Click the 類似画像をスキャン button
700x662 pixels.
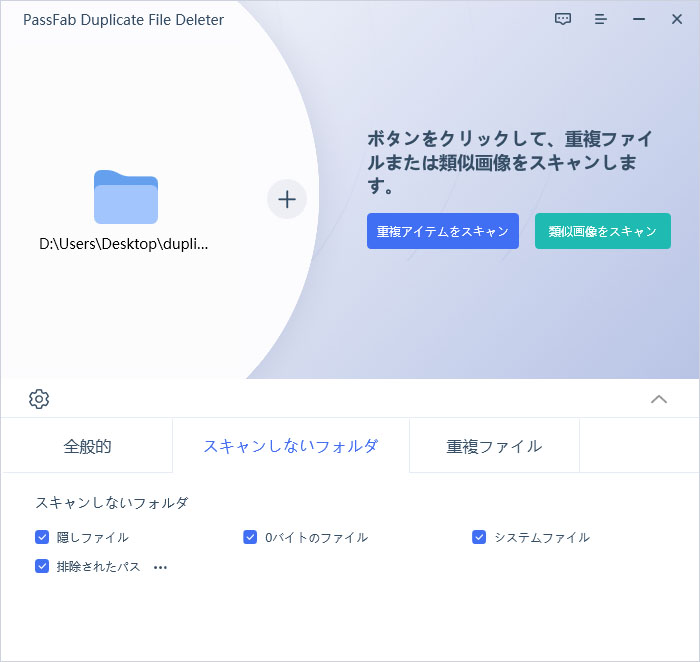click(603, 231)
